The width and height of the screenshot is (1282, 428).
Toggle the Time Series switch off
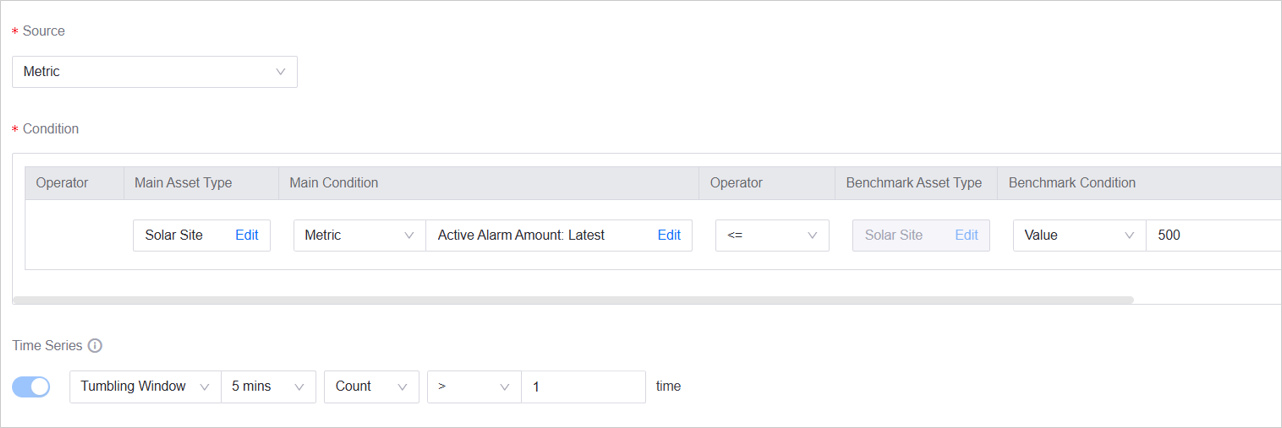pyautogui.click(x=31, y=387)
